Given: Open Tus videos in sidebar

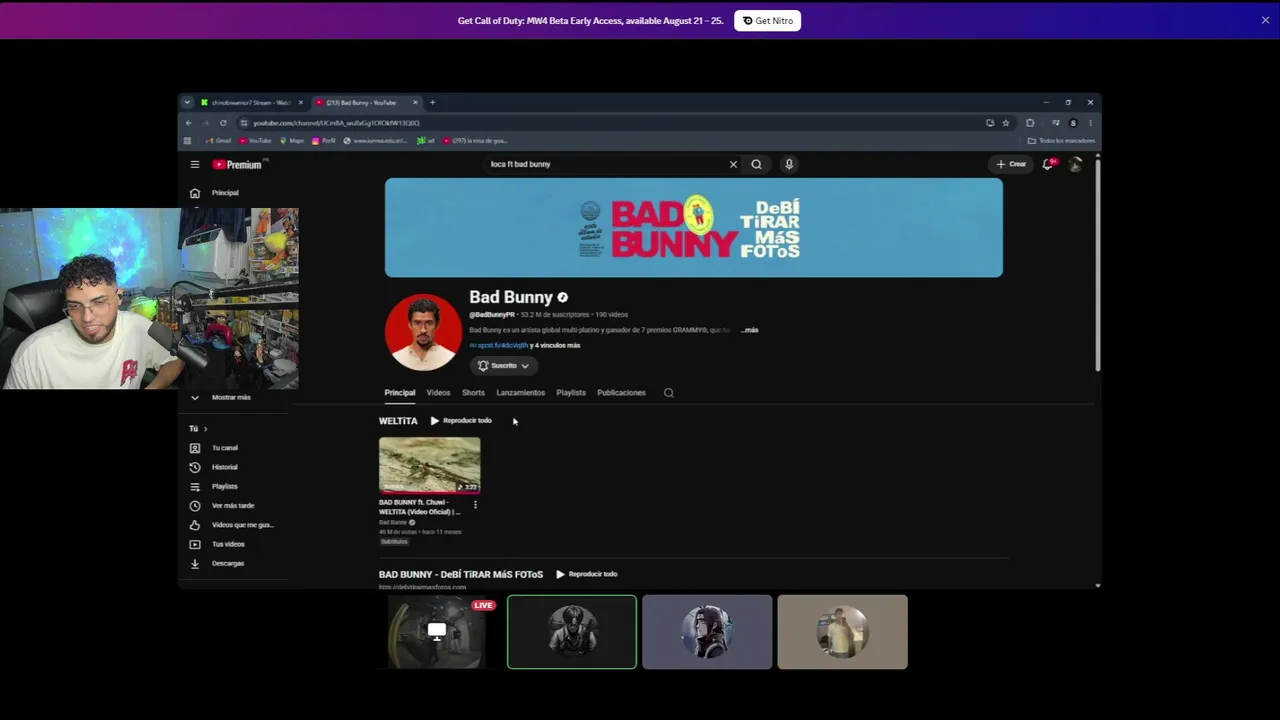Looking at the screenshot, I should (x=228, y=544).
